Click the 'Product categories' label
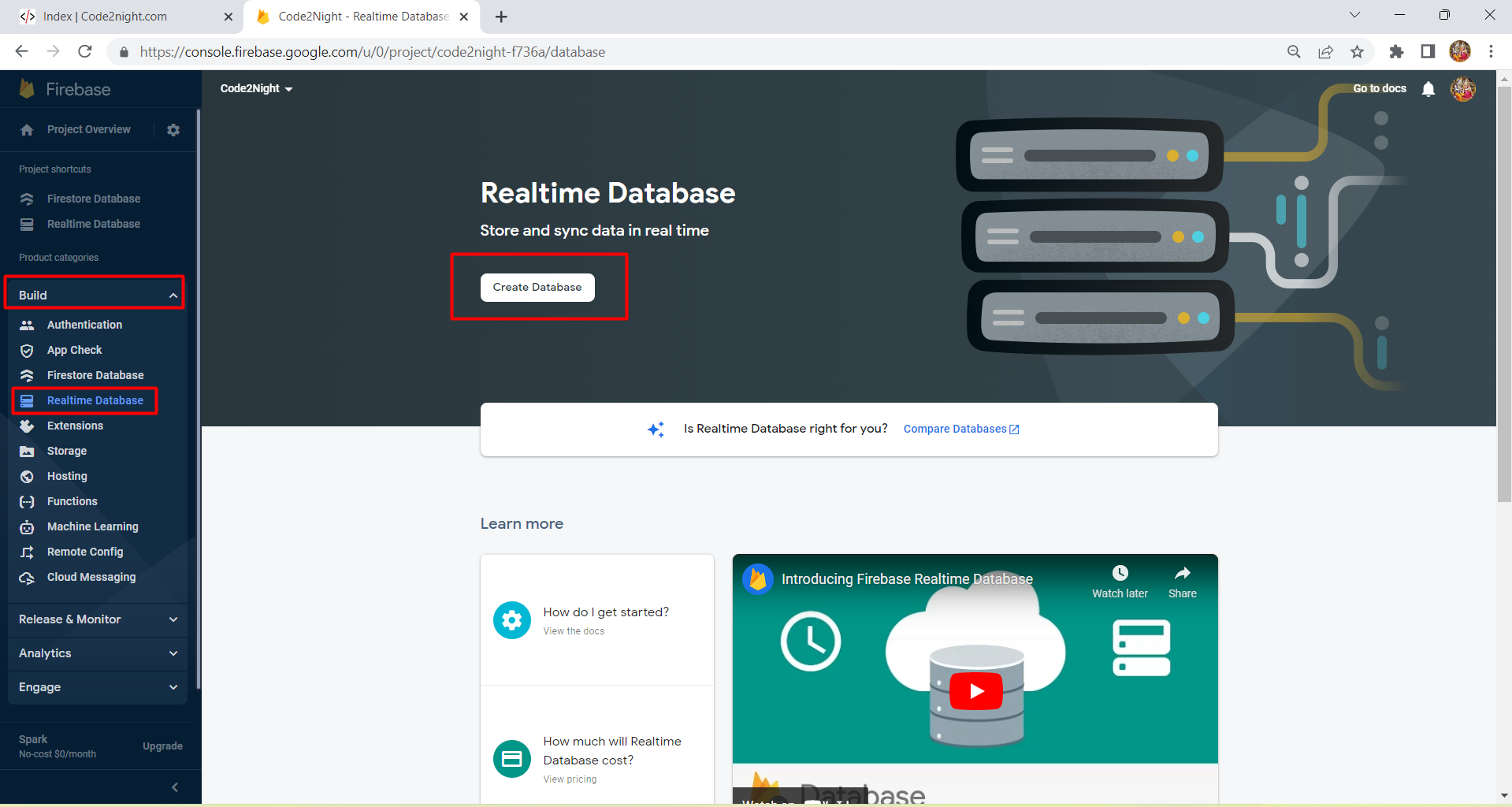1512x807 pixels. [59, 258]
